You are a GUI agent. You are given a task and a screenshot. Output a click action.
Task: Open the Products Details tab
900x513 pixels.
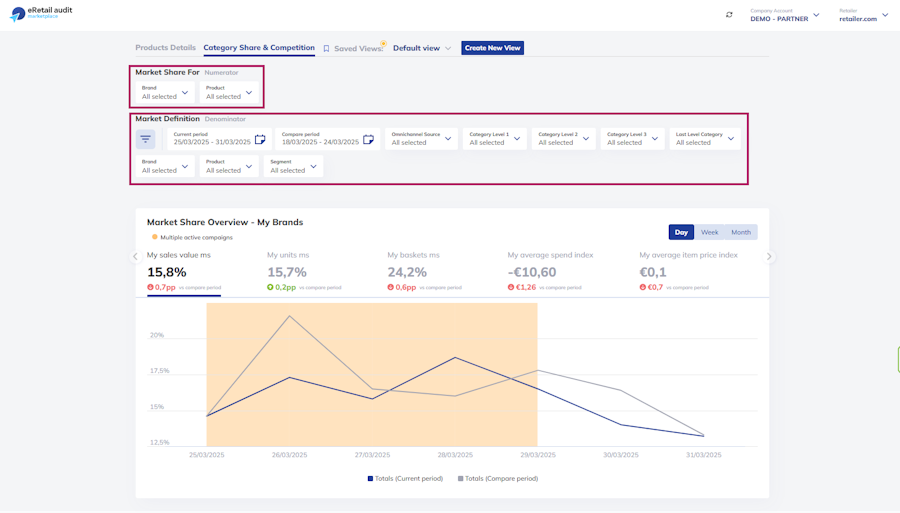165,48
